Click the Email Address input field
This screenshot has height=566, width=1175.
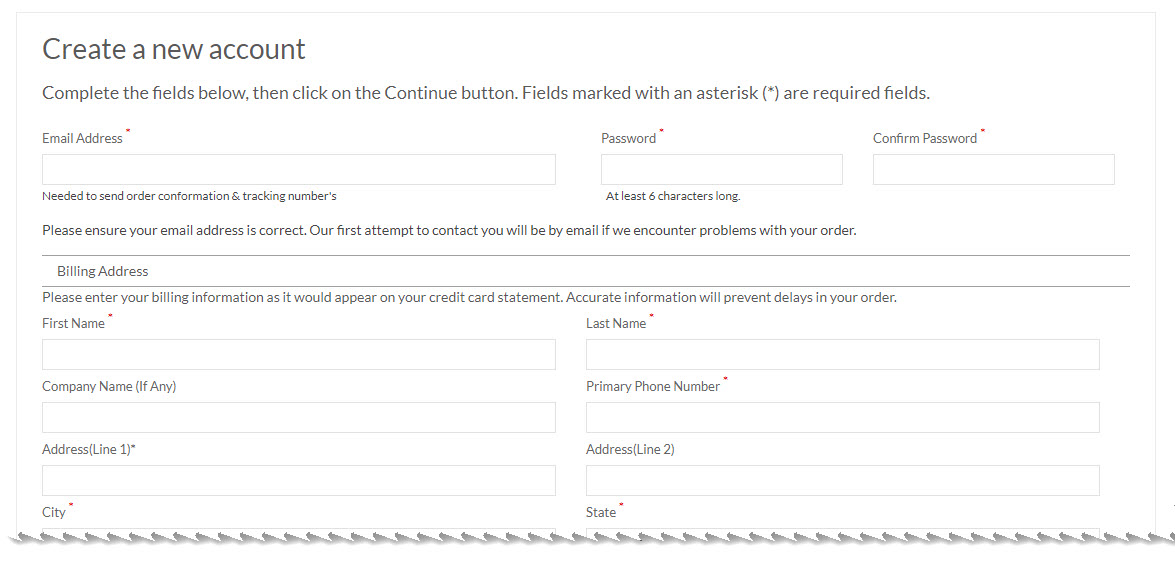(x=298, y=170)
